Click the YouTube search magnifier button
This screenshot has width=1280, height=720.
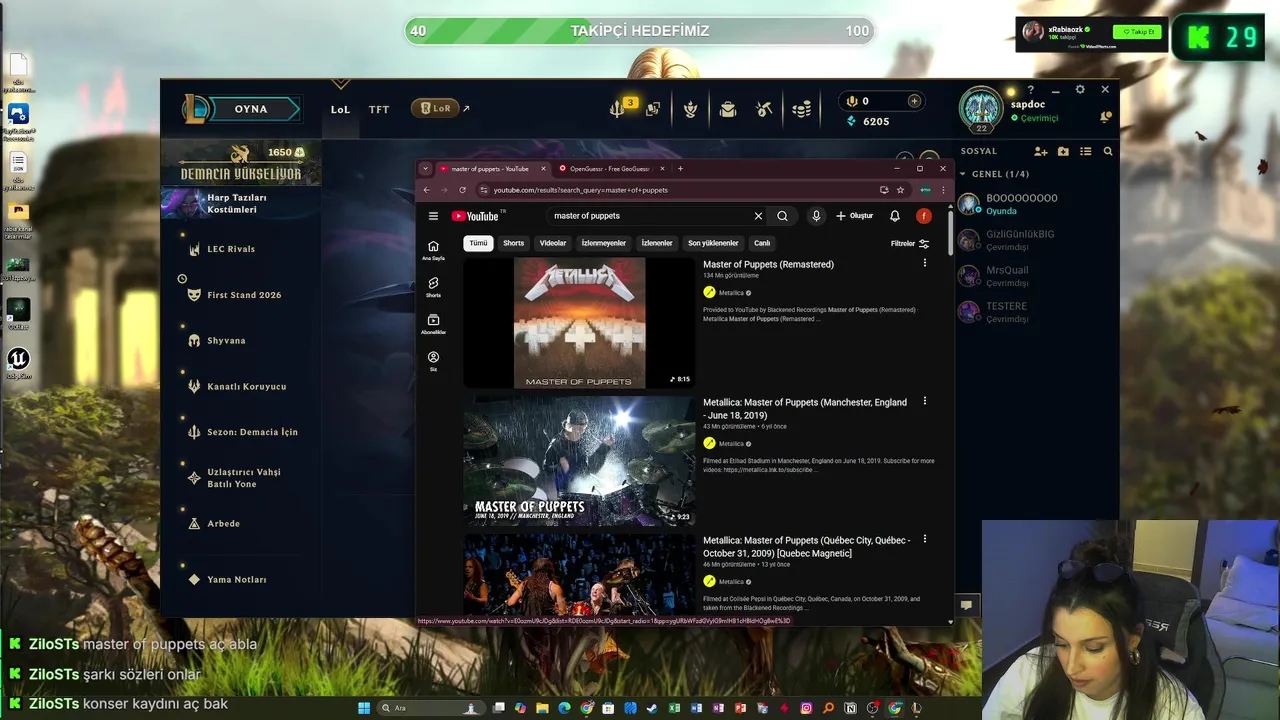point(782,216)
